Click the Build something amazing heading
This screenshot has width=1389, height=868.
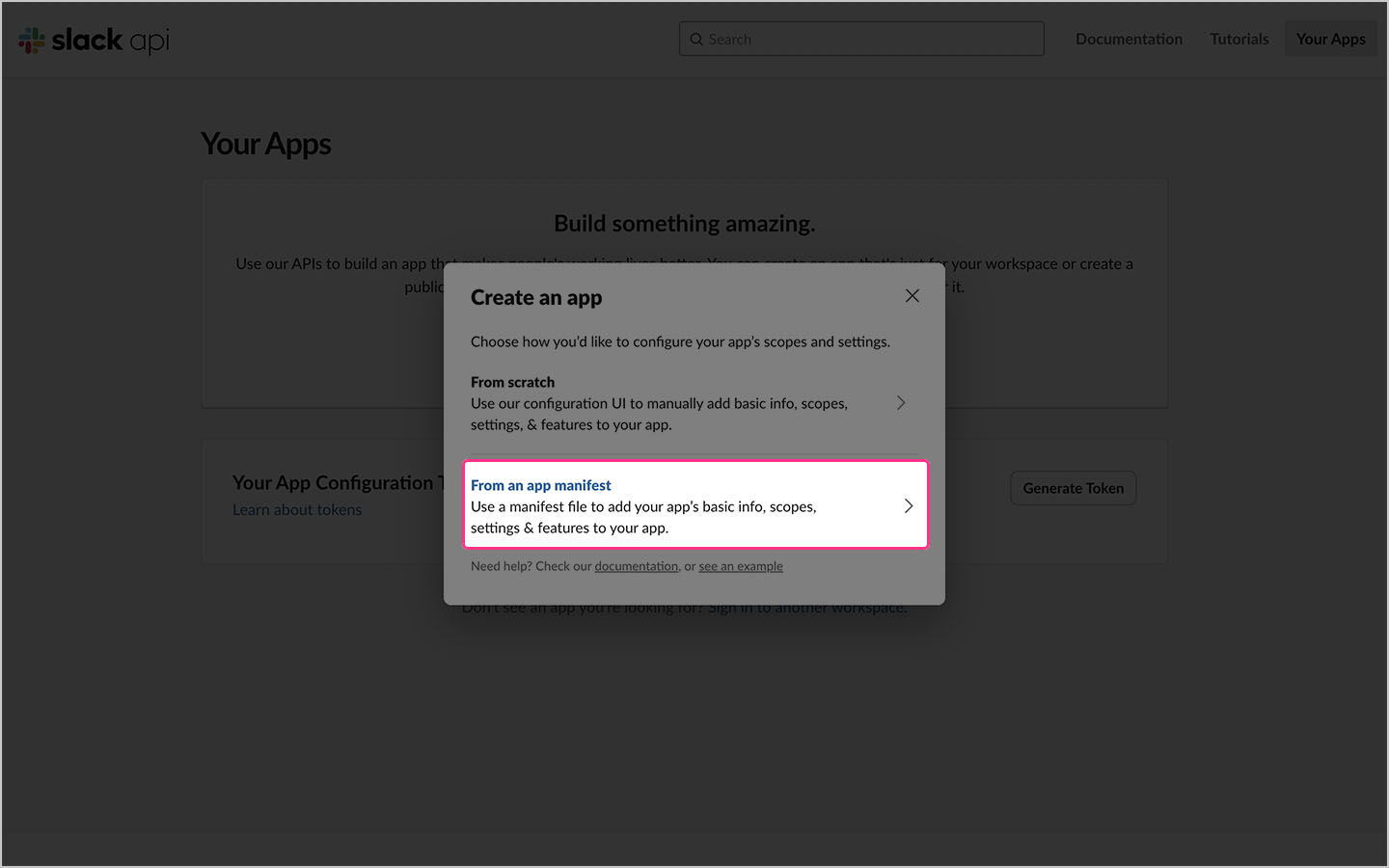pyautogui.click(x=684, y=224)
